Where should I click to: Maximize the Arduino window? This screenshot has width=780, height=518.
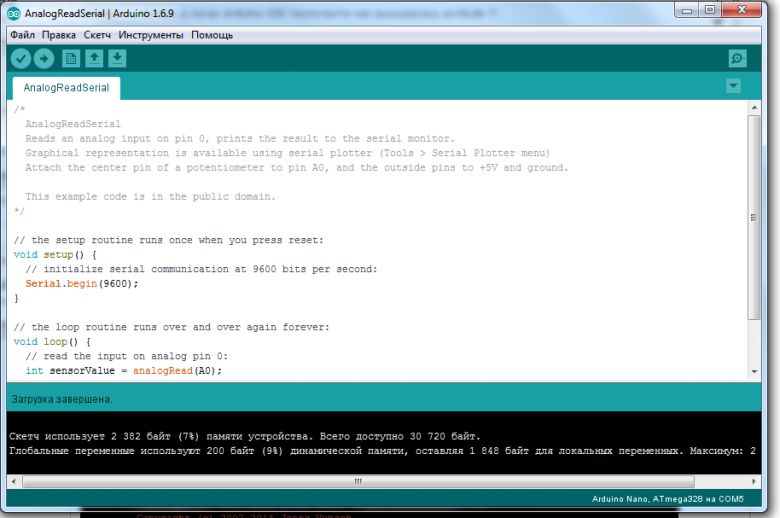click(x=710, y=10)
